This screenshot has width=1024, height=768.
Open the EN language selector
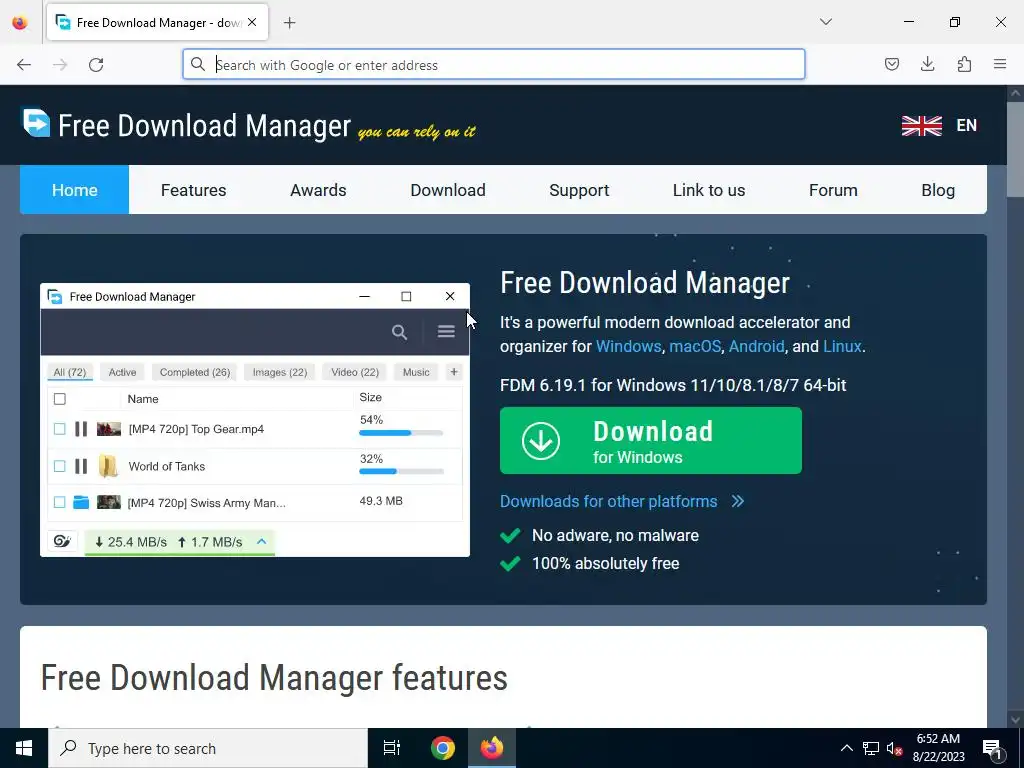click(x=967, y=125)
